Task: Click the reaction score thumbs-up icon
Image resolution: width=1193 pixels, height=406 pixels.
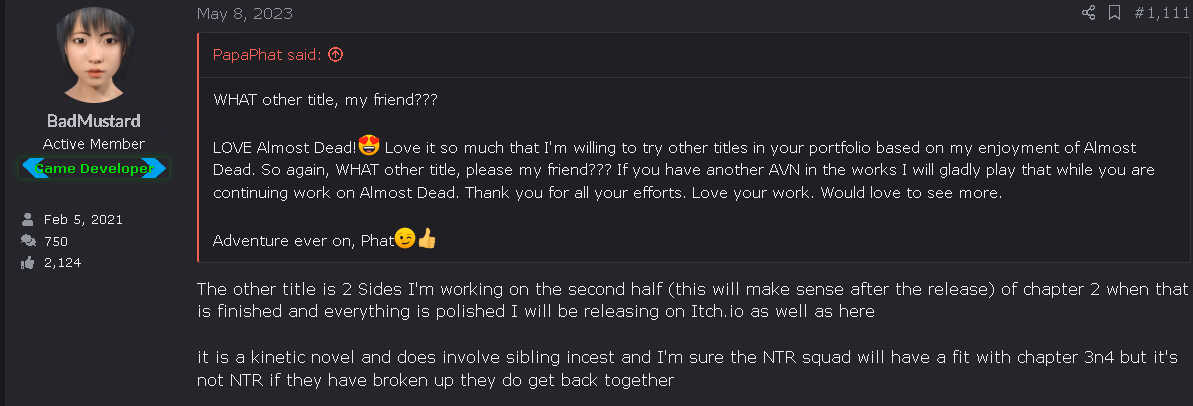Action: point(28,262)
